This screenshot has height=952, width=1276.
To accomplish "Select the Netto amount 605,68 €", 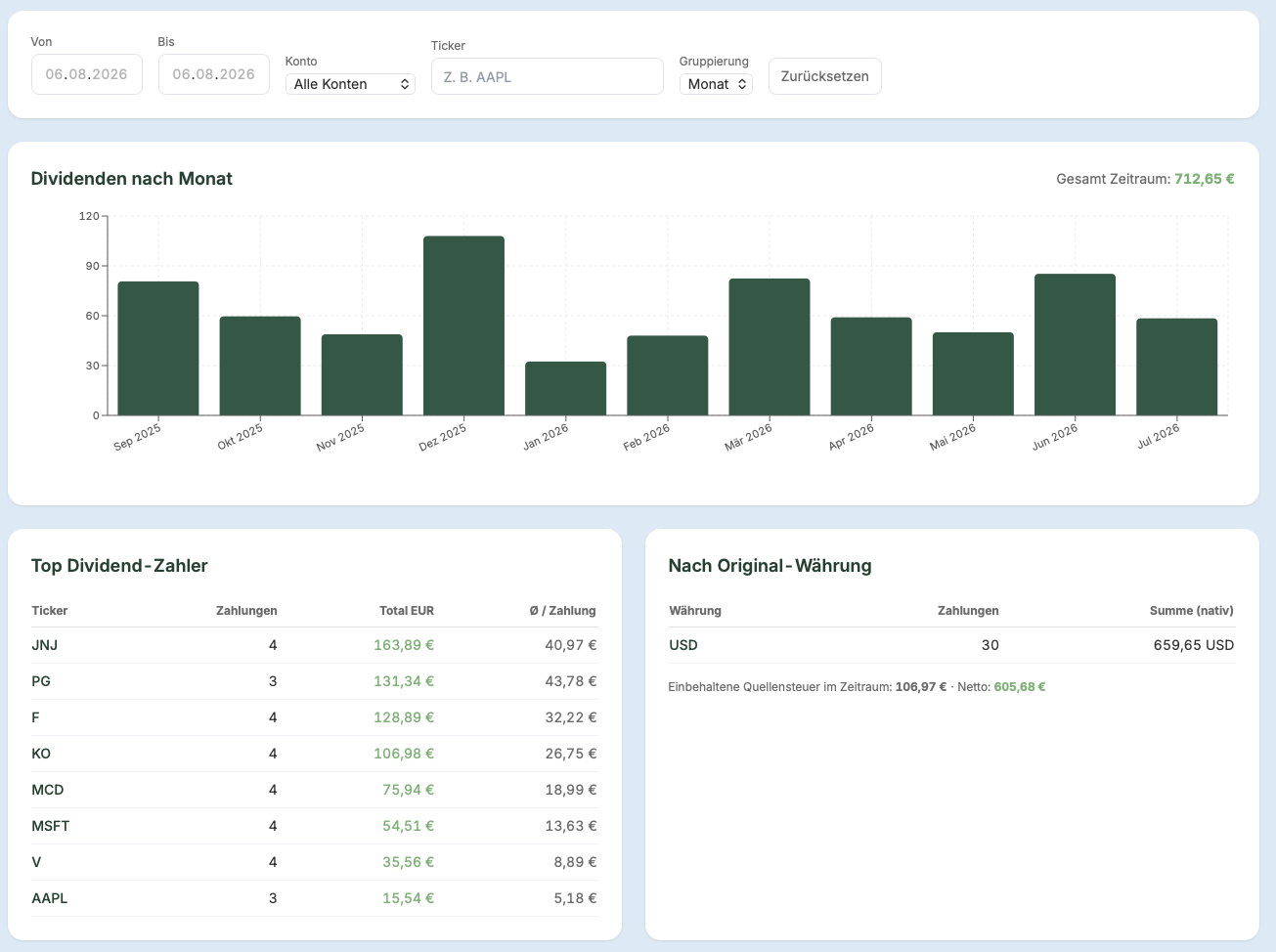I will 1020,687.
